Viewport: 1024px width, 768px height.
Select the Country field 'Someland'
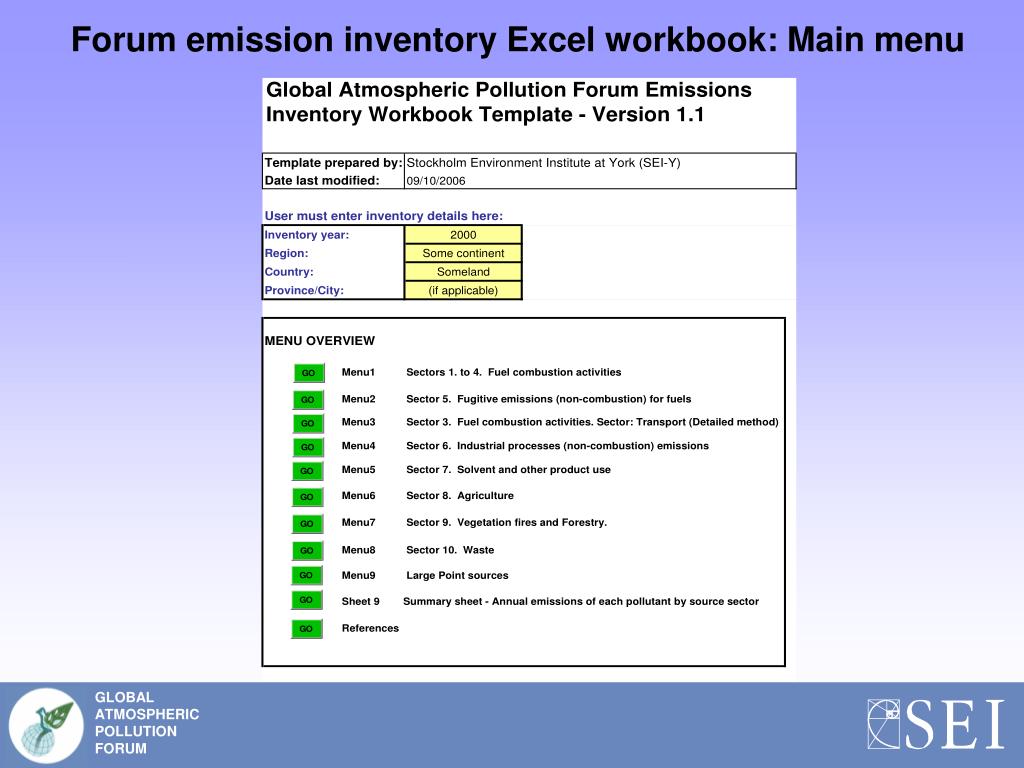click(463, 272)
